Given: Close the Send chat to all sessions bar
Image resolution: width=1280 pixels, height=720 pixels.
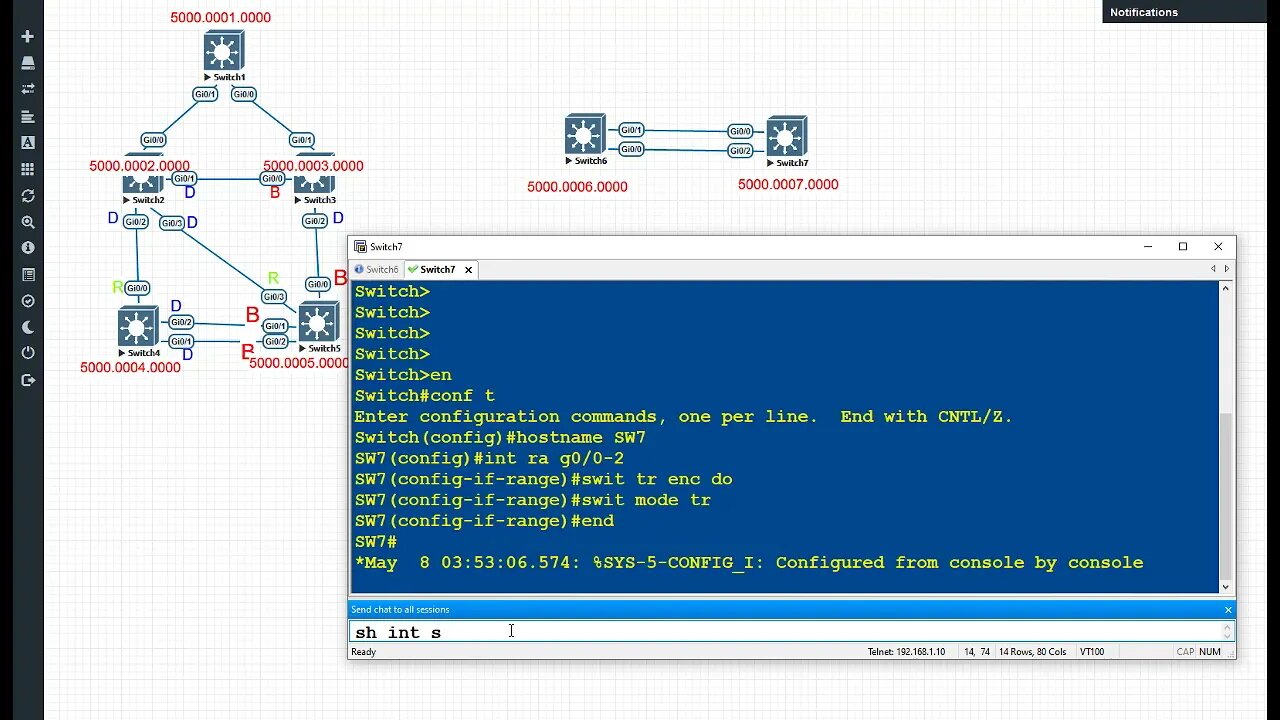Looking at the screenshot, I should (x=1228, y=609).
